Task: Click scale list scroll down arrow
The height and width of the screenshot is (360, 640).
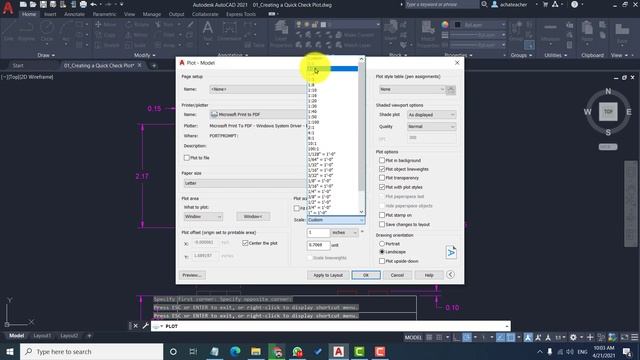Action: coord(361,211)
